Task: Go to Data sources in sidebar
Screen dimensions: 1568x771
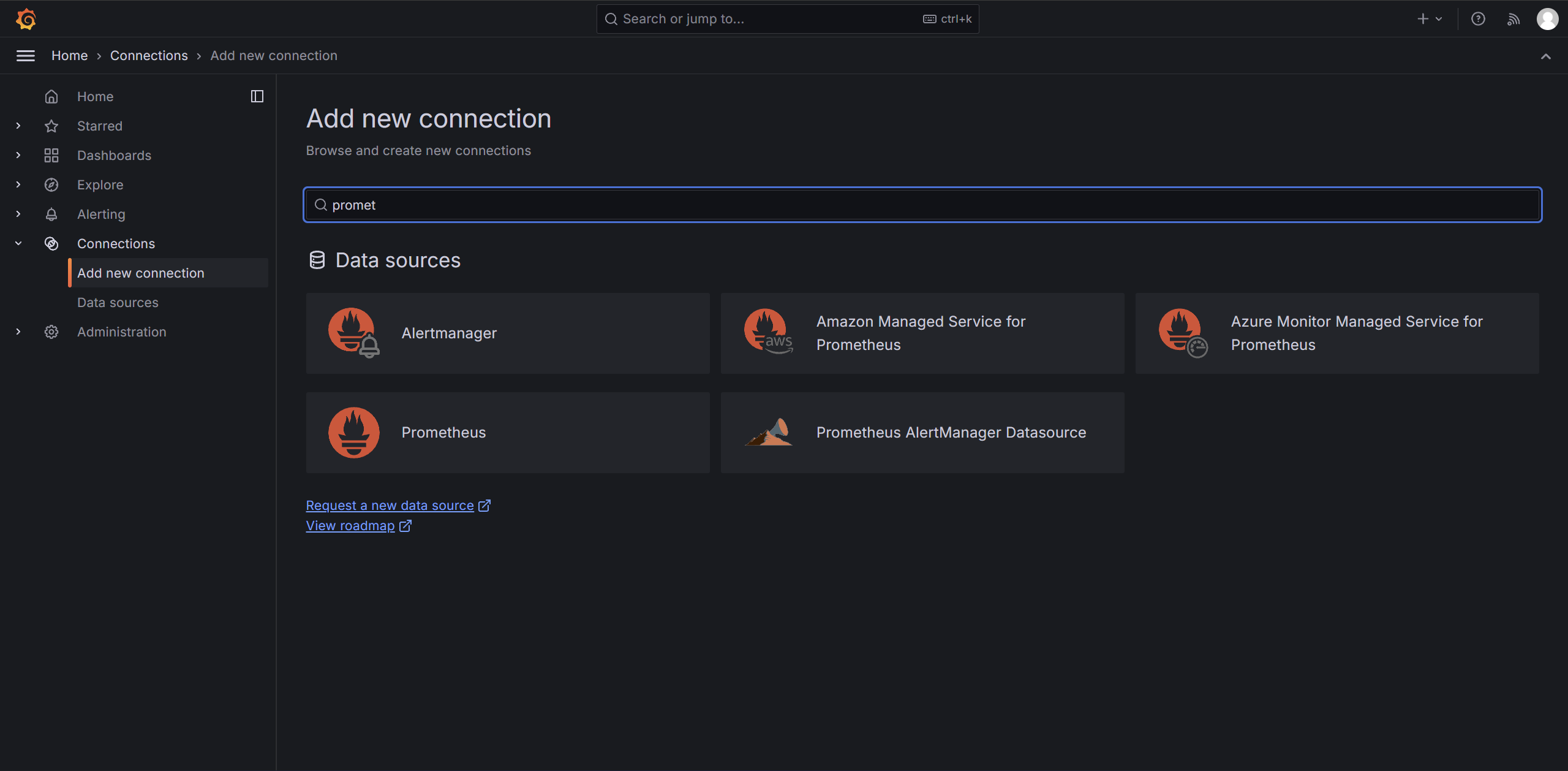Action: point(118,302)
